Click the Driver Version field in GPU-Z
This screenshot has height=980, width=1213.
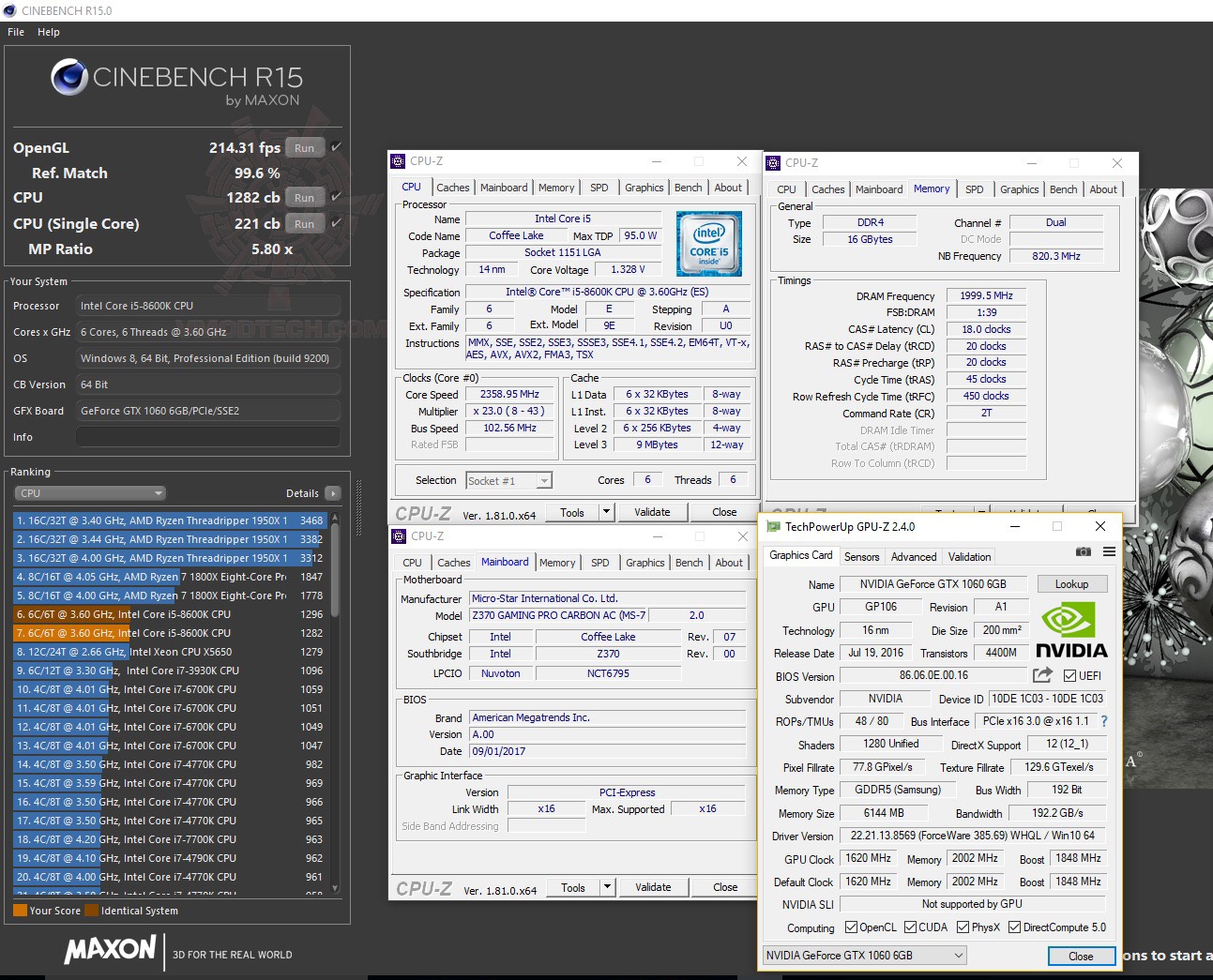point(972,836)
